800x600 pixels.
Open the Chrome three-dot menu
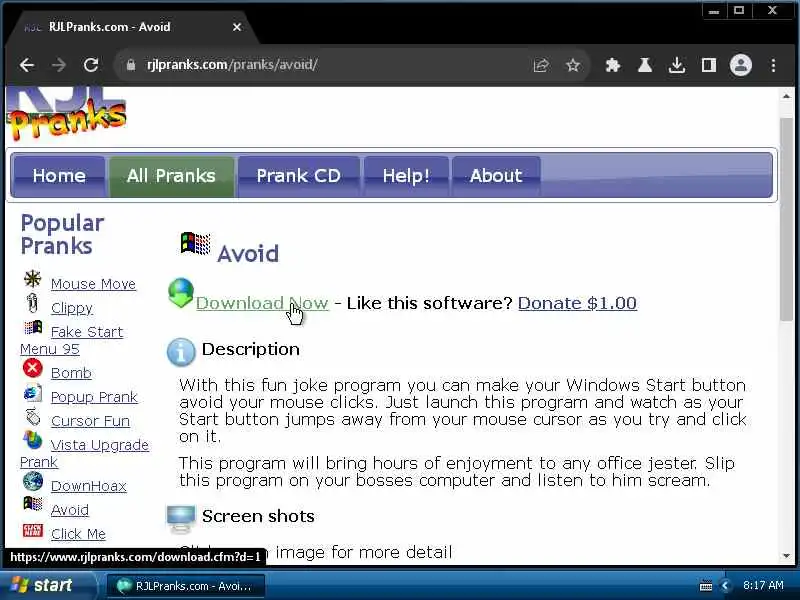(x=773, y=65)
